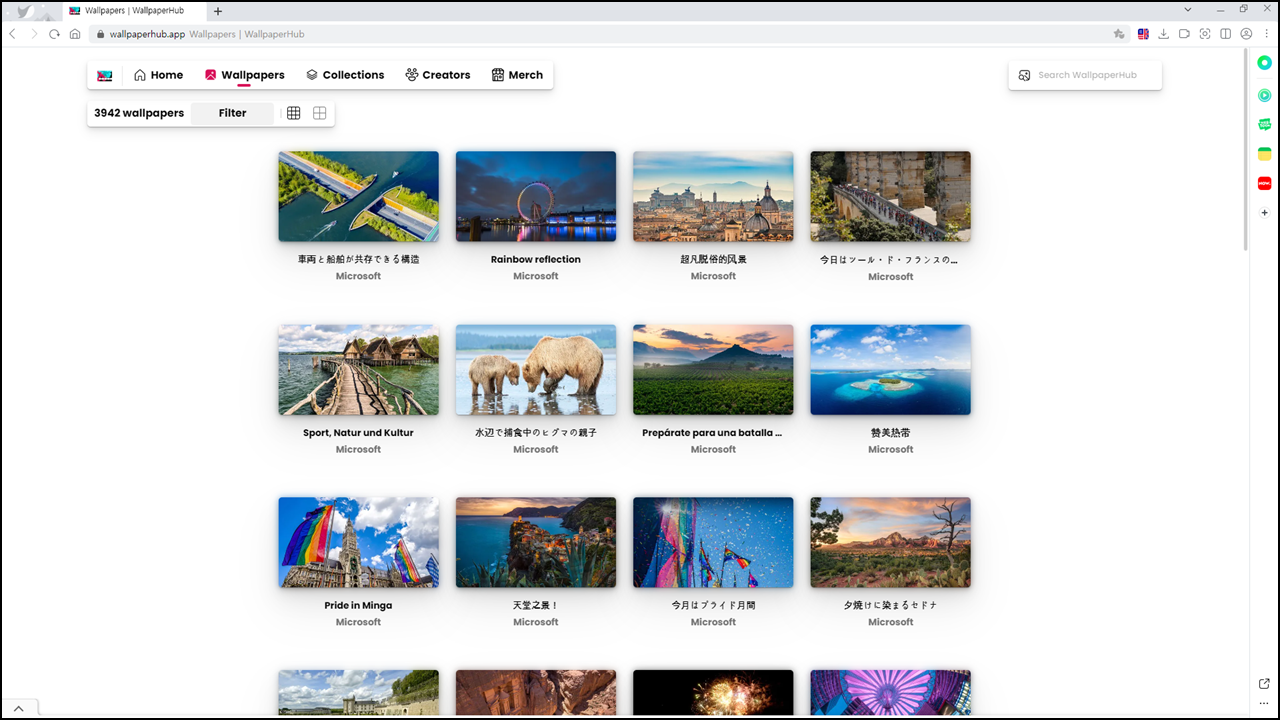Select the Wallpapers | WallpaperHub tab
This screenshot has height=720, width=1280.
pos(135,11)
